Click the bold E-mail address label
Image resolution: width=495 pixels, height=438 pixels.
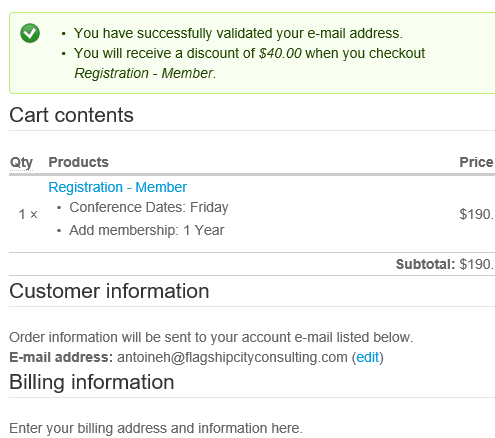pos(61,357)
